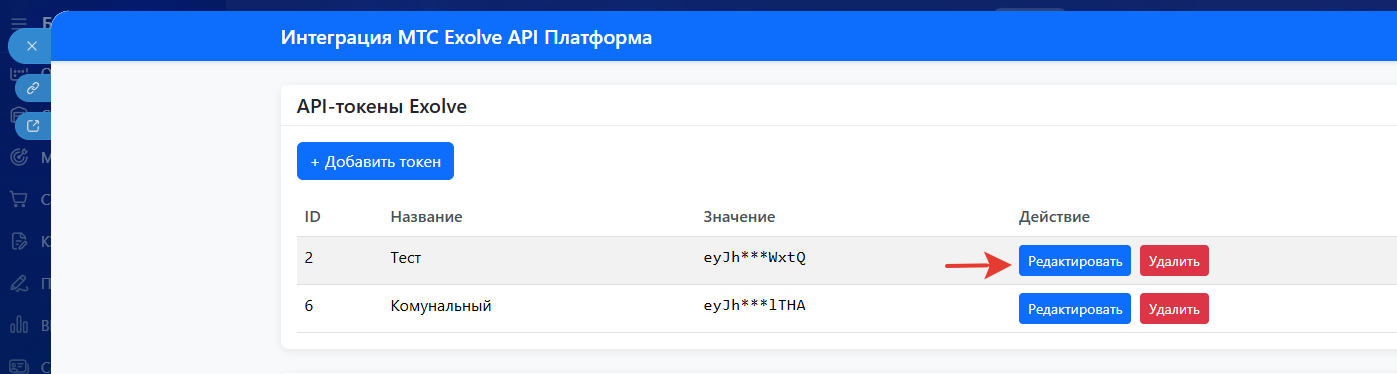Select the contact card icon at the sidebar bottom
This screenshot has width=1397, height=374.
(x=19, y=366)
